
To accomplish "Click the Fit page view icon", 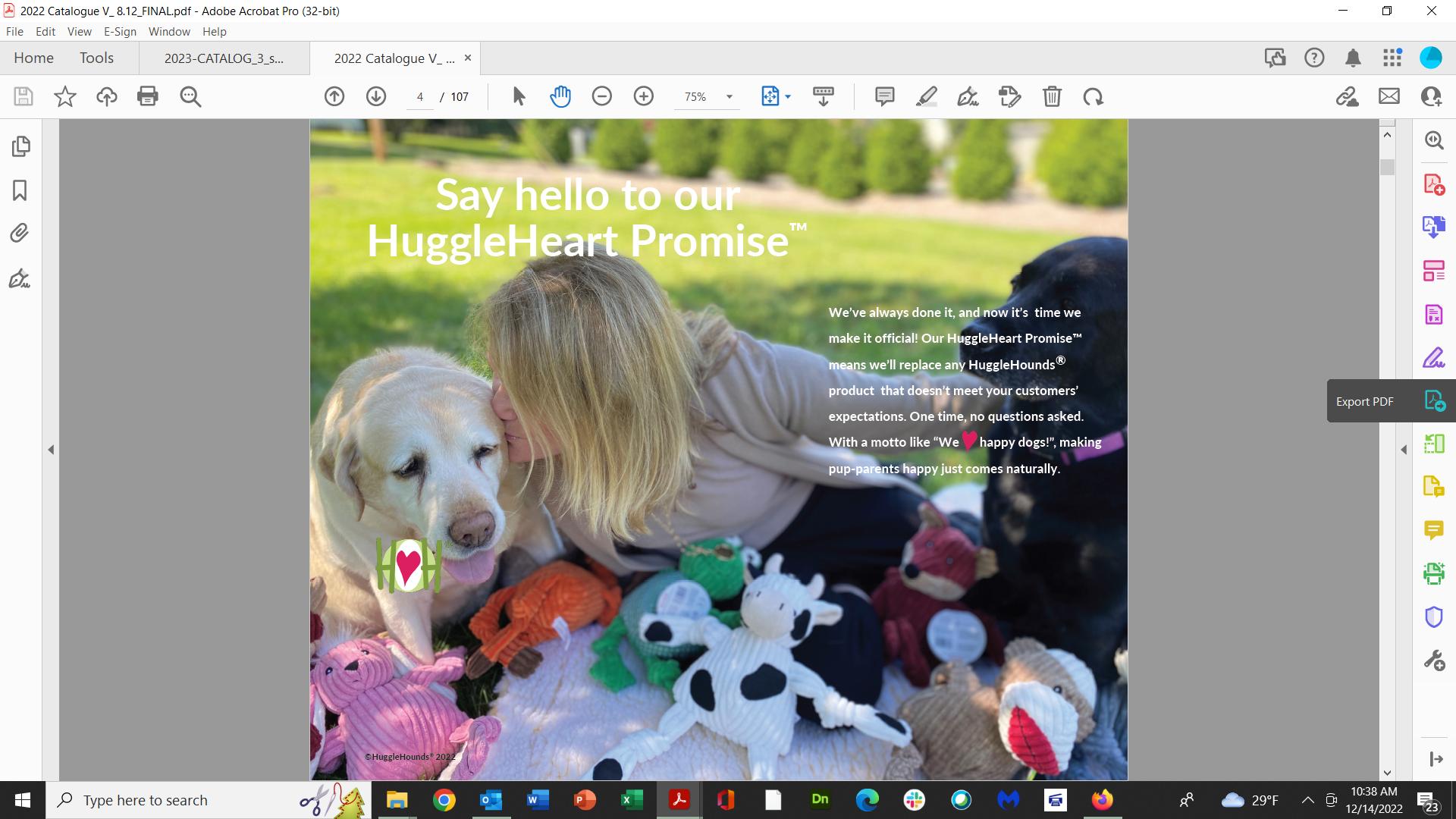I will coord(770,96).
